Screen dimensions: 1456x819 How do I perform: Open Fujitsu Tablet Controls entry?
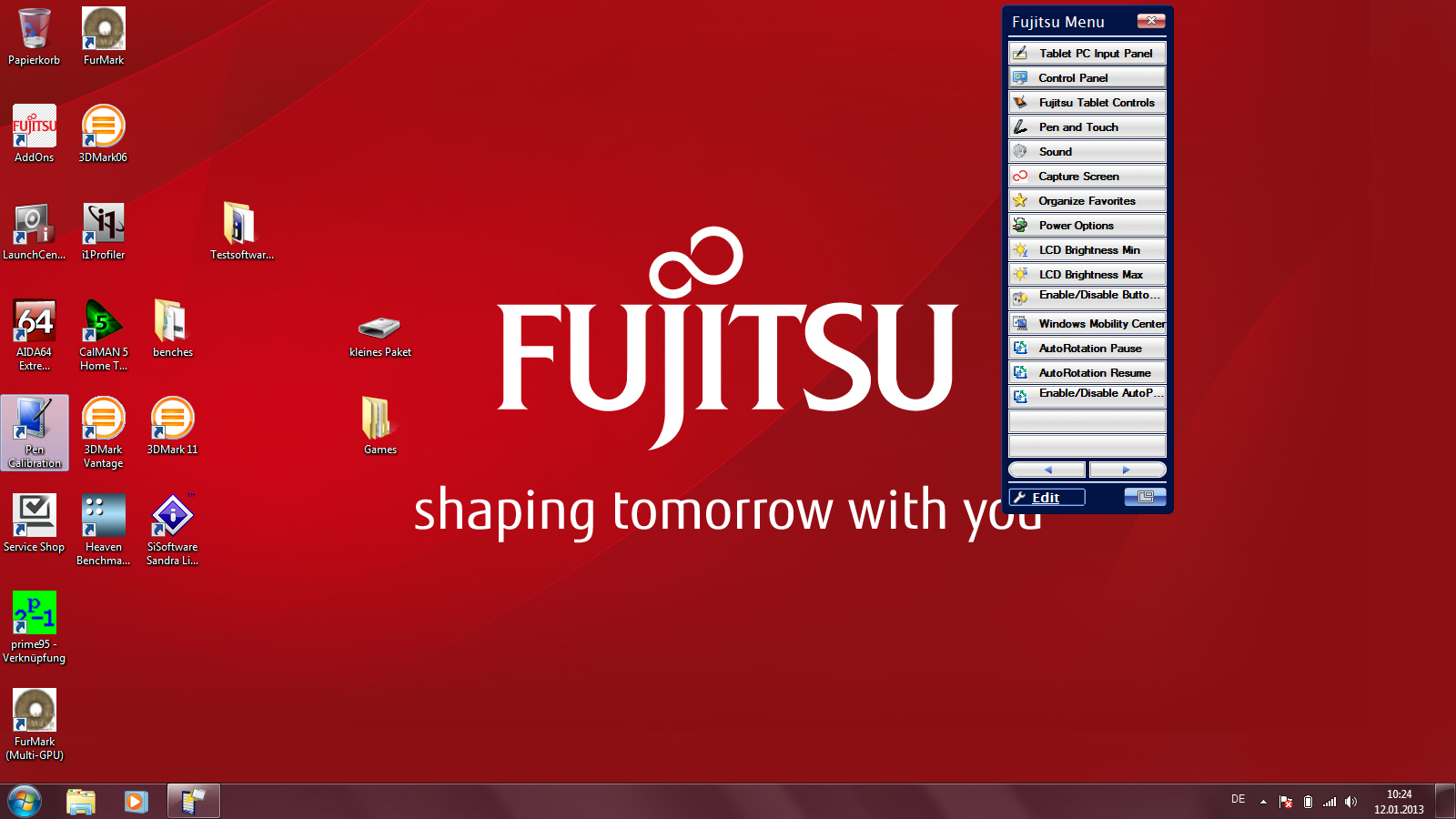(1087, 102)
